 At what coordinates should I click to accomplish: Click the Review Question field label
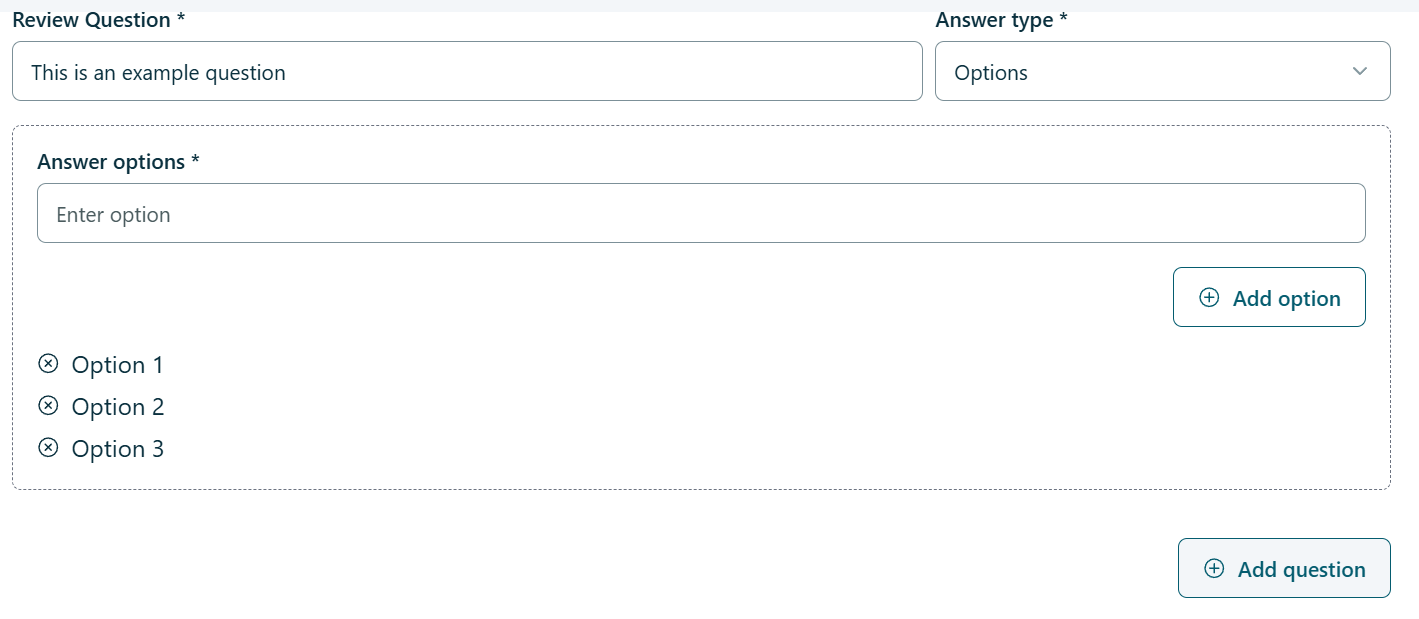[x=91, y=20]
